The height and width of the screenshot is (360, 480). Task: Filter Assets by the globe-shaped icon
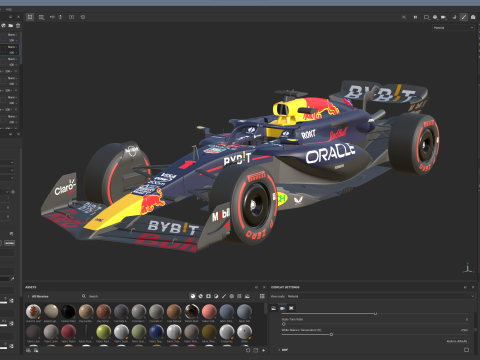click(231, 296)
